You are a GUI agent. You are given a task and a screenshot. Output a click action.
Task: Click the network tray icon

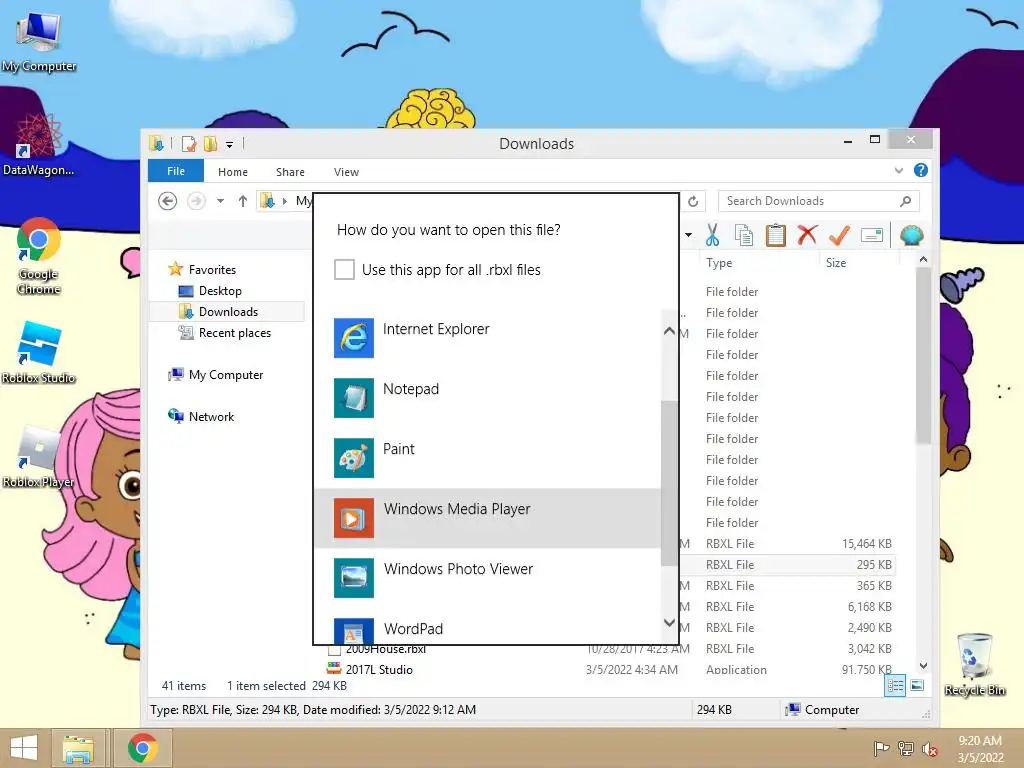[905, 748]
